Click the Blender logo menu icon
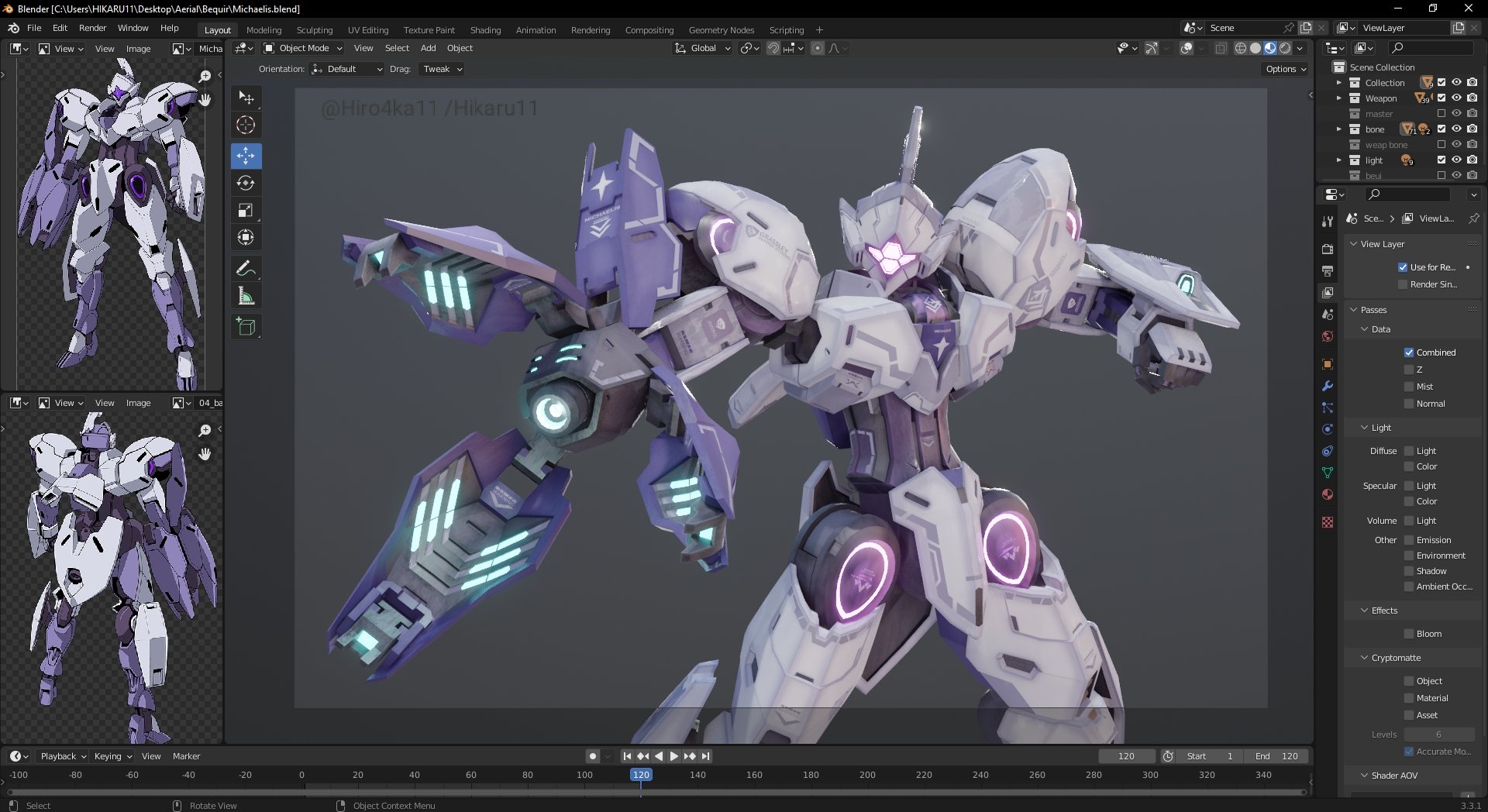The height and width of the screenshot is (812, 1488). [13, 28]
